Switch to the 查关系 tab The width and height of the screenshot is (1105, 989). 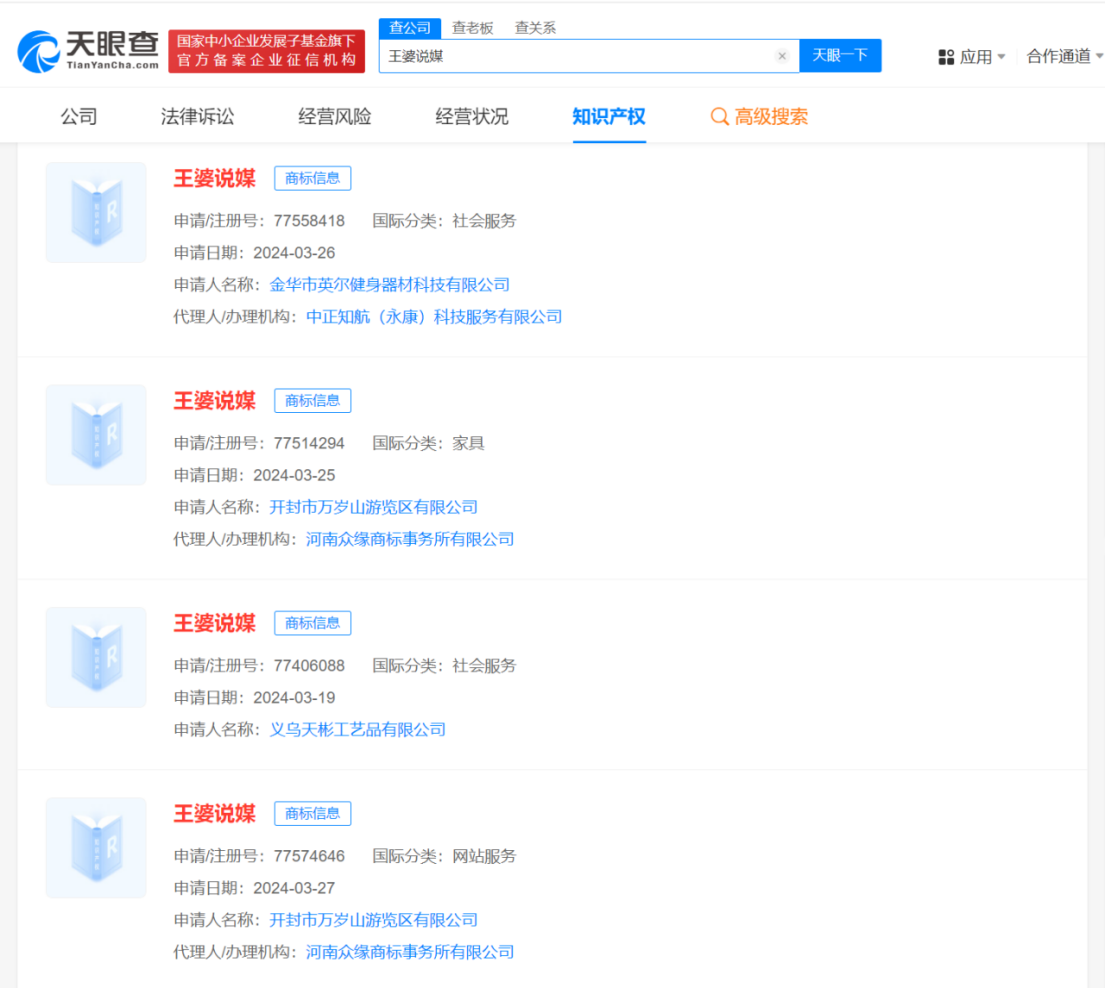536,28
